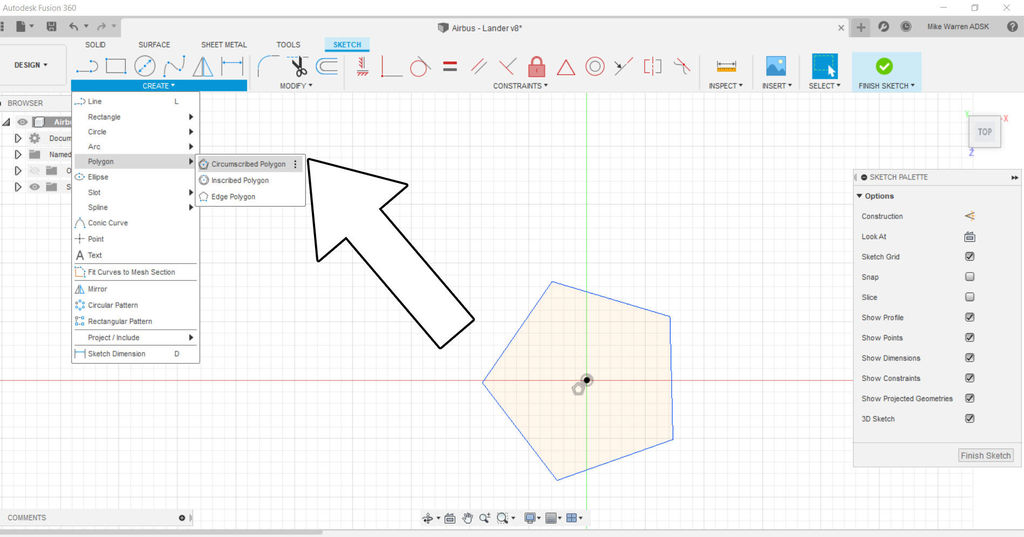Select Circular Pattern in Create menu
This screenshot has height=537, width=1024.
coord(135,305)
